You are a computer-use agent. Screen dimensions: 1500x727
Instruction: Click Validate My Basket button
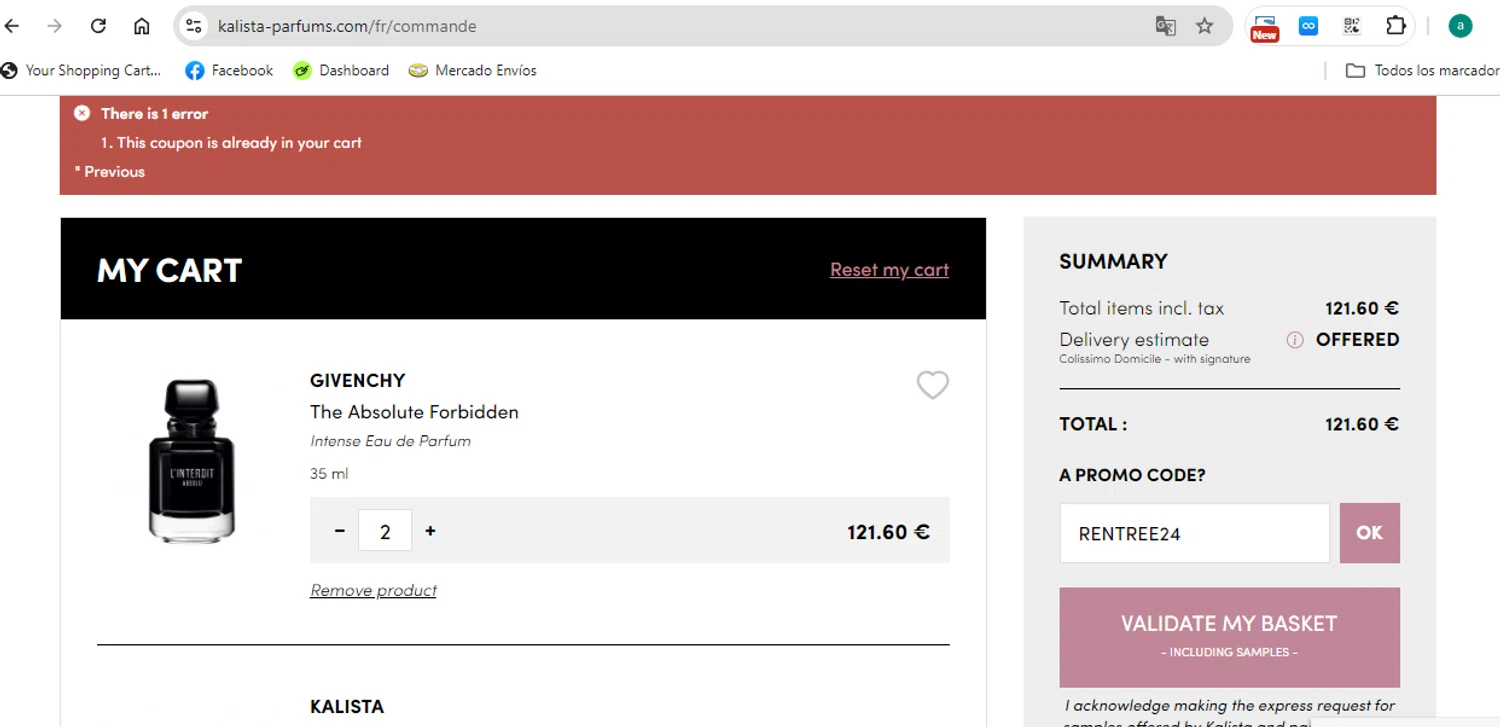(1229, 637)
